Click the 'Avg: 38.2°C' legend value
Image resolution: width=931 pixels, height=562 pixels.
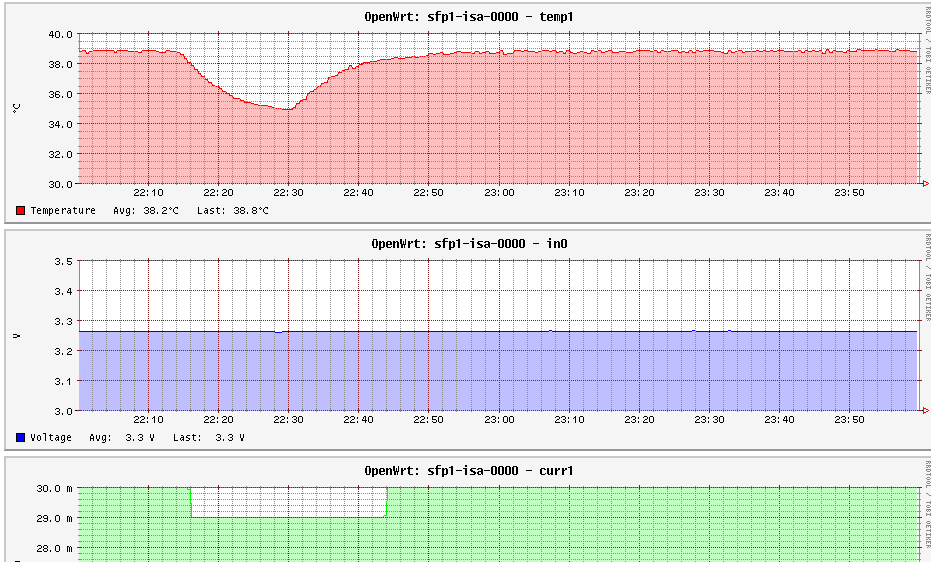(145, 211)
